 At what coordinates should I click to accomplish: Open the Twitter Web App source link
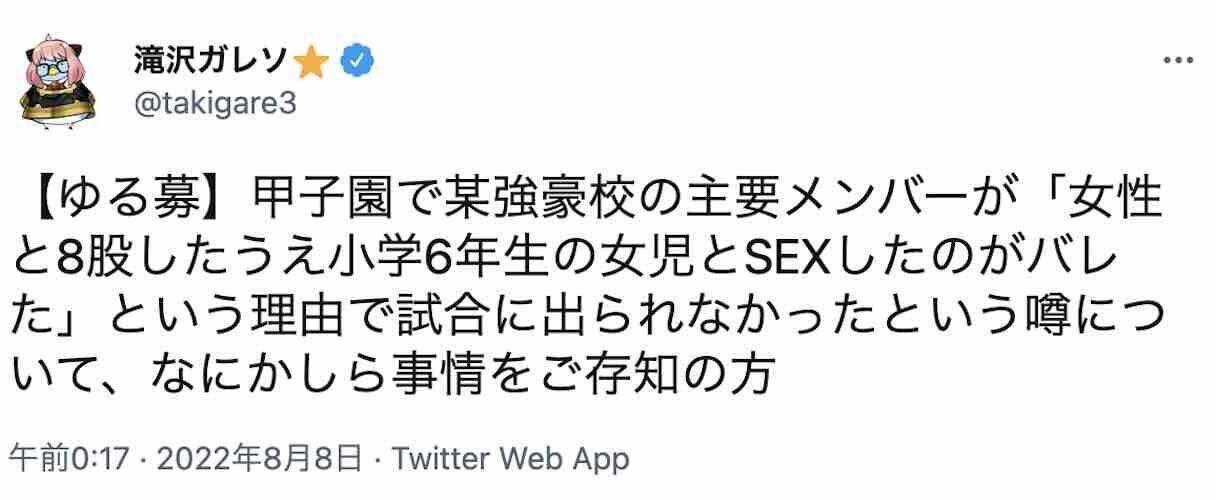click(x=510, y=459)
